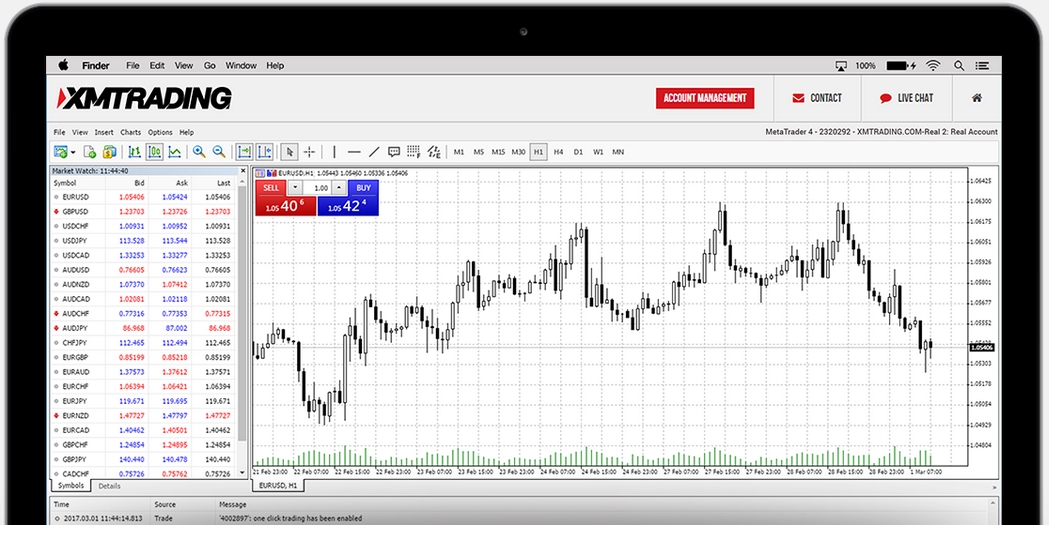Click the Wi-Fi status icon
Image resolution: width=1049 pixels, height=534 pixels.
click(933, 66)
